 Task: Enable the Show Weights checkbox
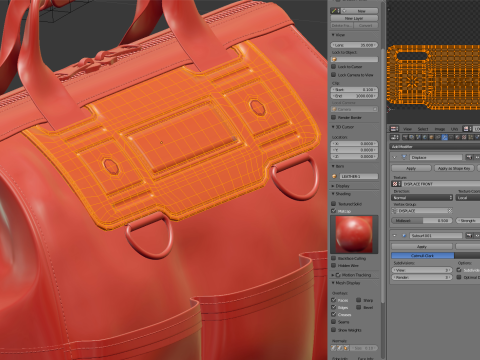tap(333, 330)
